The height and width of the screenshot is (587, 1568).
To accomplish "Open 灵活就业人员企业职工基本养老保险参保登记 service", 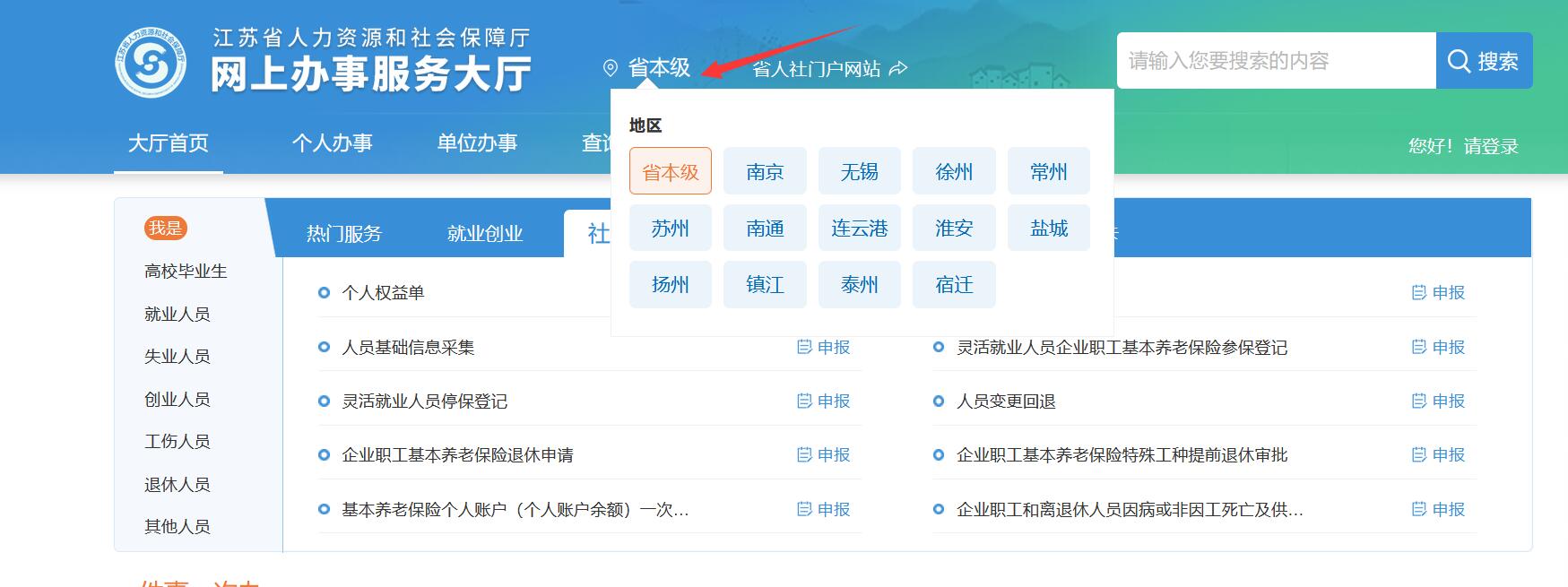I will pos(1122,347).
